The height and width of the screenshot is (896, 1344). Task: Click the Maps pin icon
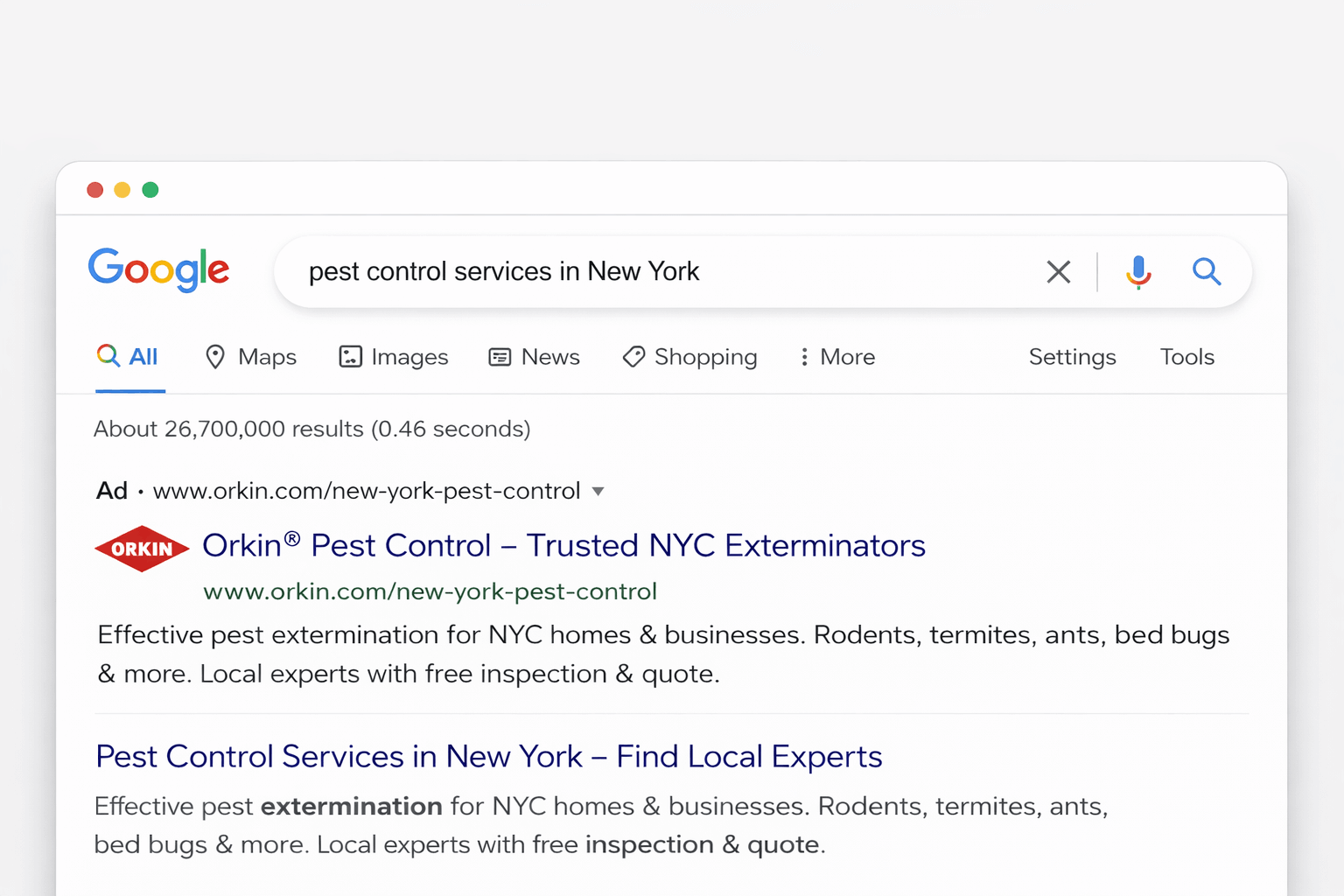pyautogui.click(x=214, y=357)
